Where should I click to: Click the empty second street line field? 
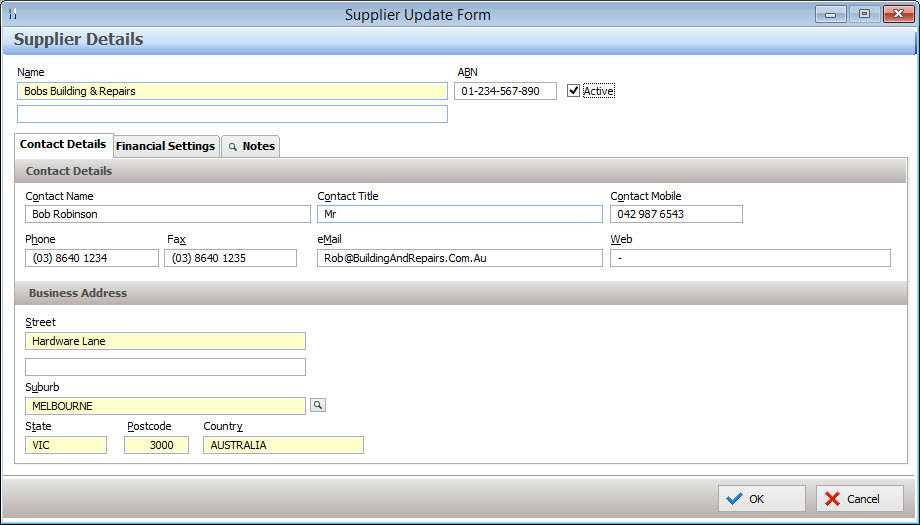point(165,367)
